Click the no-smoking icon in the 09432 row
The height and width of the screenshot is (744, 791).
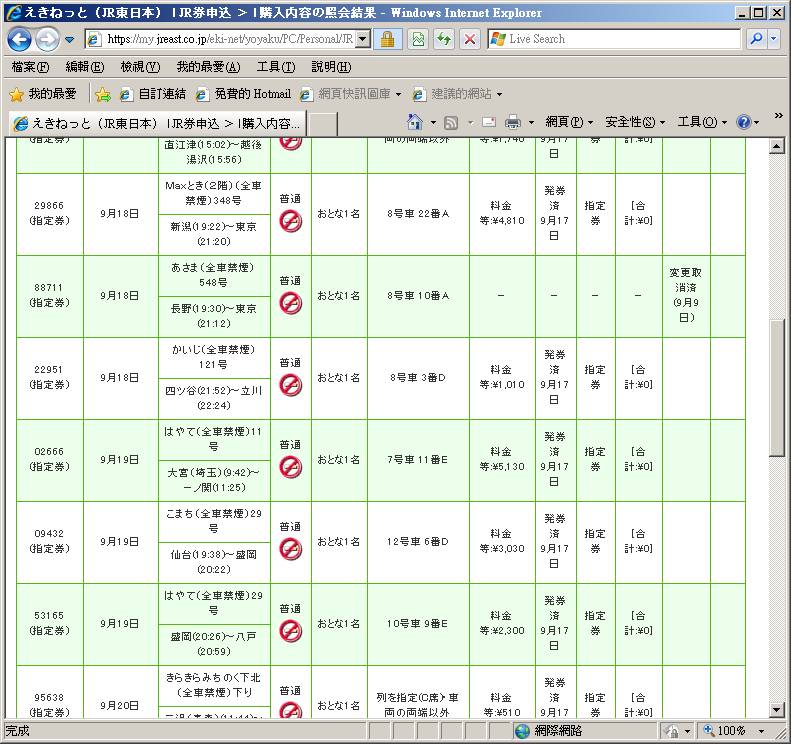click(291, 549)
